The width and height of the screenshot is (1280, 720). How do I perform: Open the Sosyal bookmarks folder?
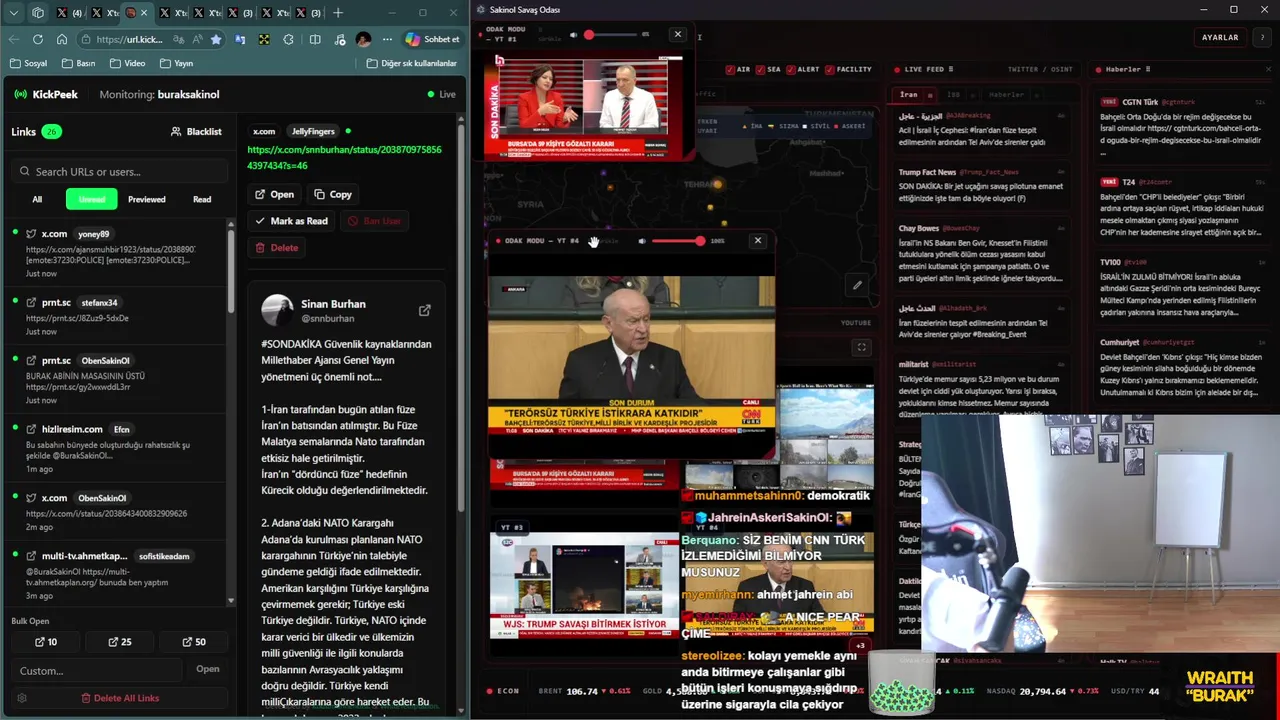point(28,63)
